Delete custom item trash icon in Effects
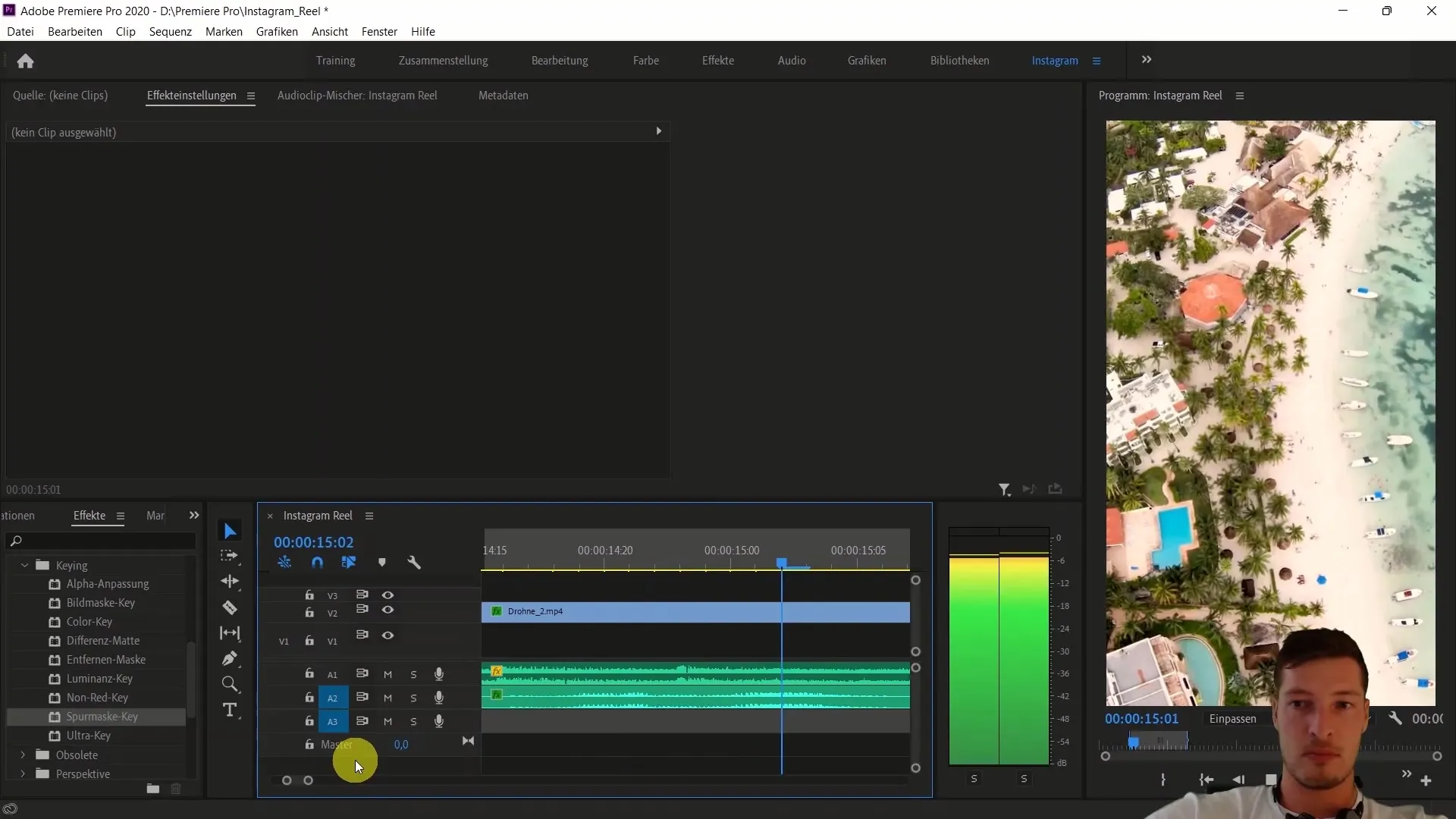 176,789
